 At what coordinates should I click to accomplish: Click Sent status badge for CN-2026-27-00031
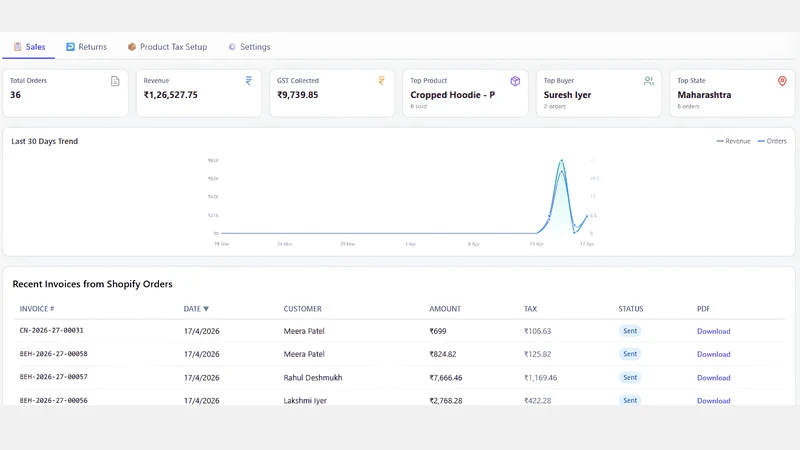(630, 331)
